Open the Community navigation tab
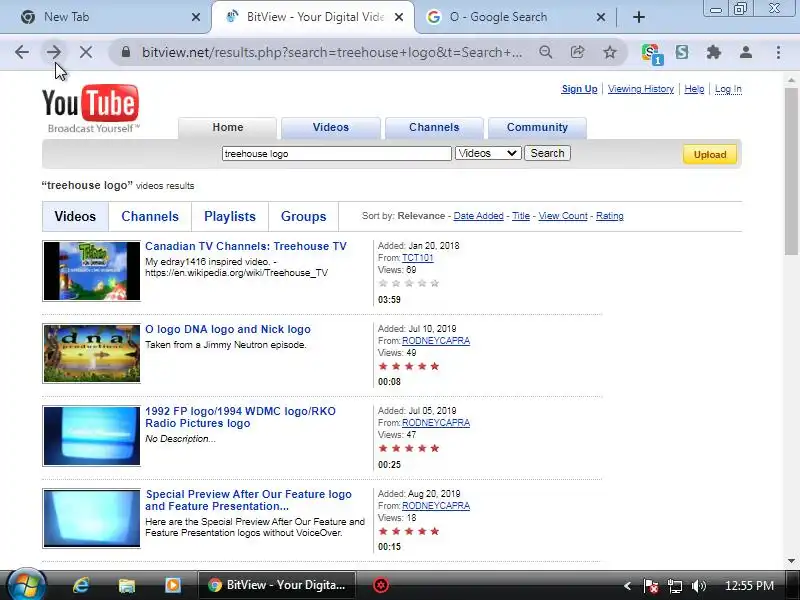 click(x=537, y=128)
